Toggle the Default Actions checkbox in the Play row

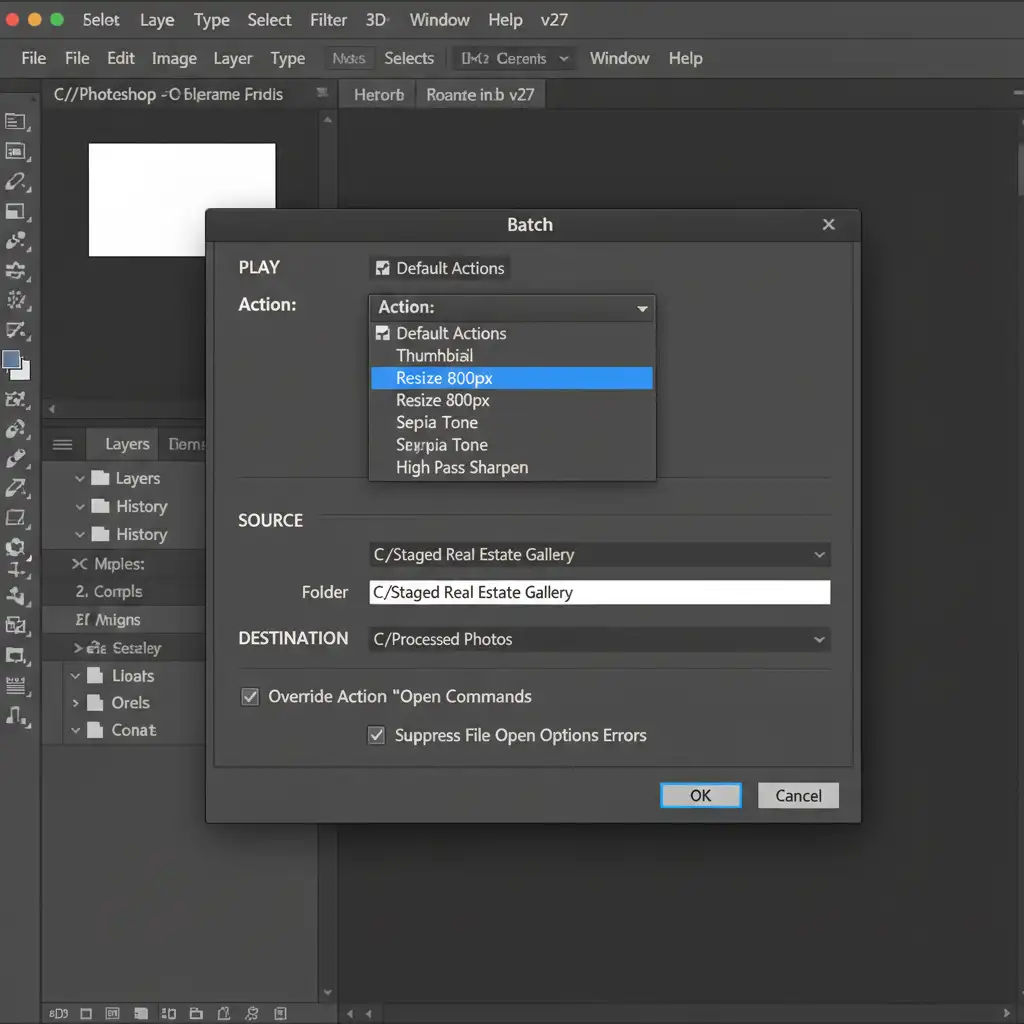pyautogui.click(x=382, y=268)
